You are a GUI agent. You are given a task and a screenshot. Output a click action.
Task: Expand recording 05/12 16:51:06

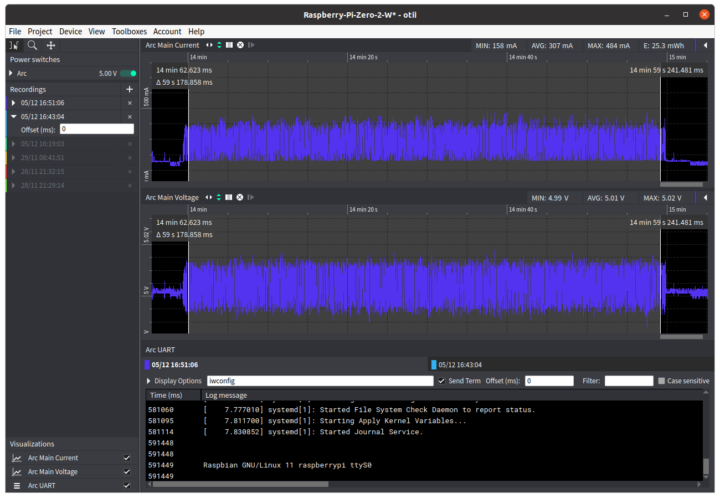(13, 103)
